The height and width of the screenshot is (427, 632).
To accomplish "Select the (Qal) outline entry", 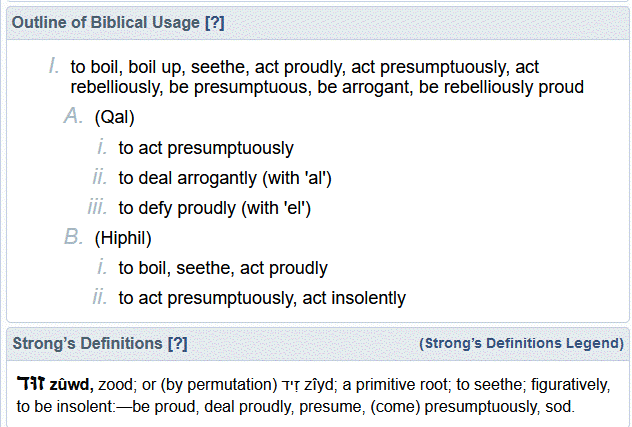I will tap(114, 118).
